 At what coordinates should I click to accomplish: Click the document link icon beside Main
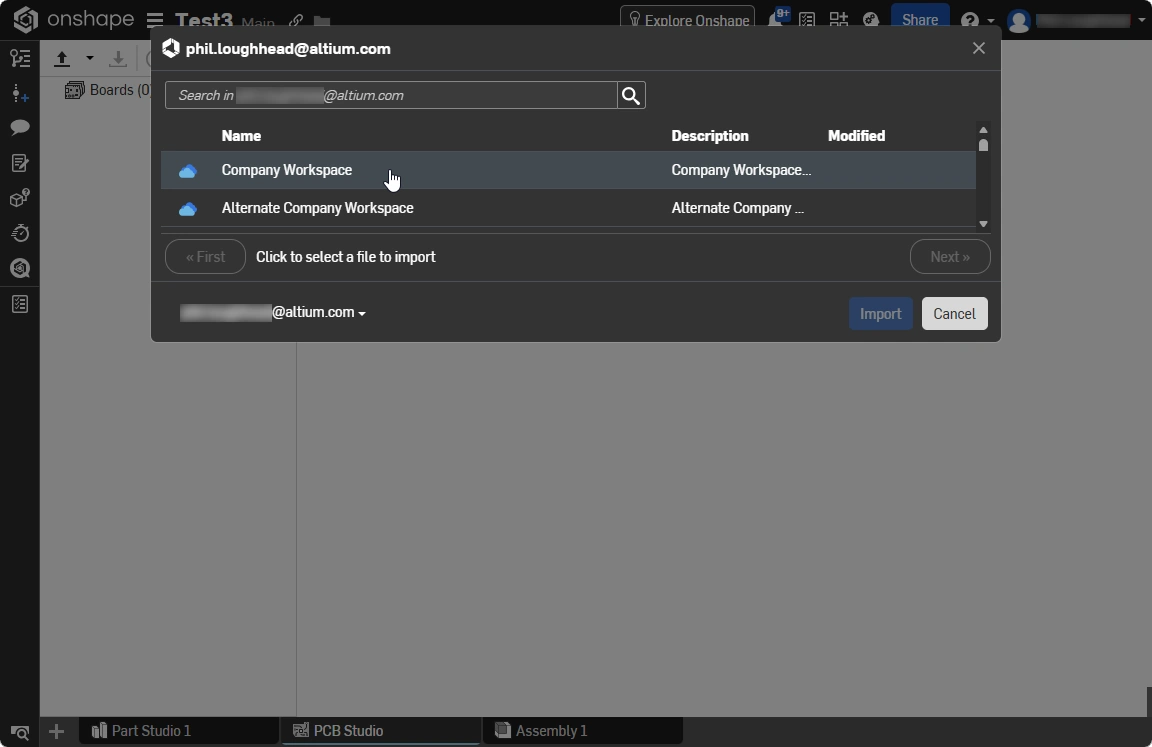(x=296, y=21)
